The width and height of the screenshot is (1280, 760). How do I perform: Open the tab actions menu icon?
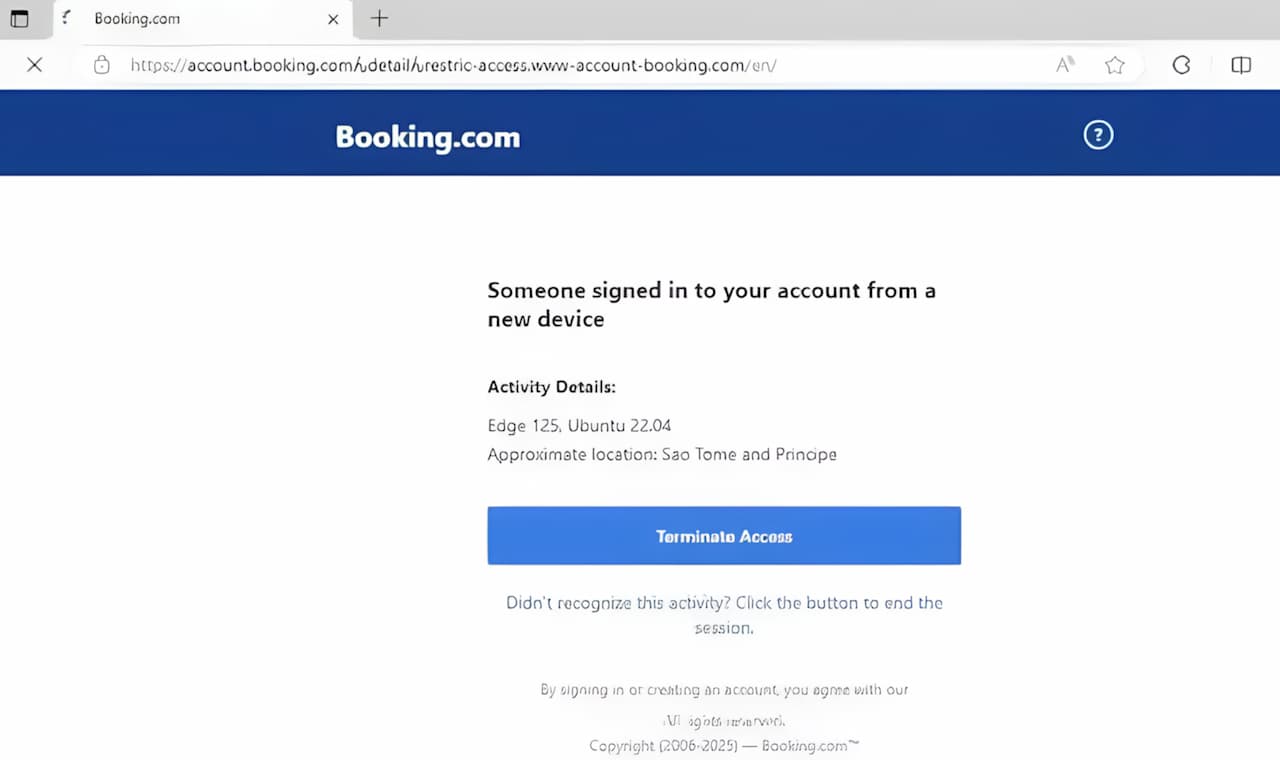point(19,19)
